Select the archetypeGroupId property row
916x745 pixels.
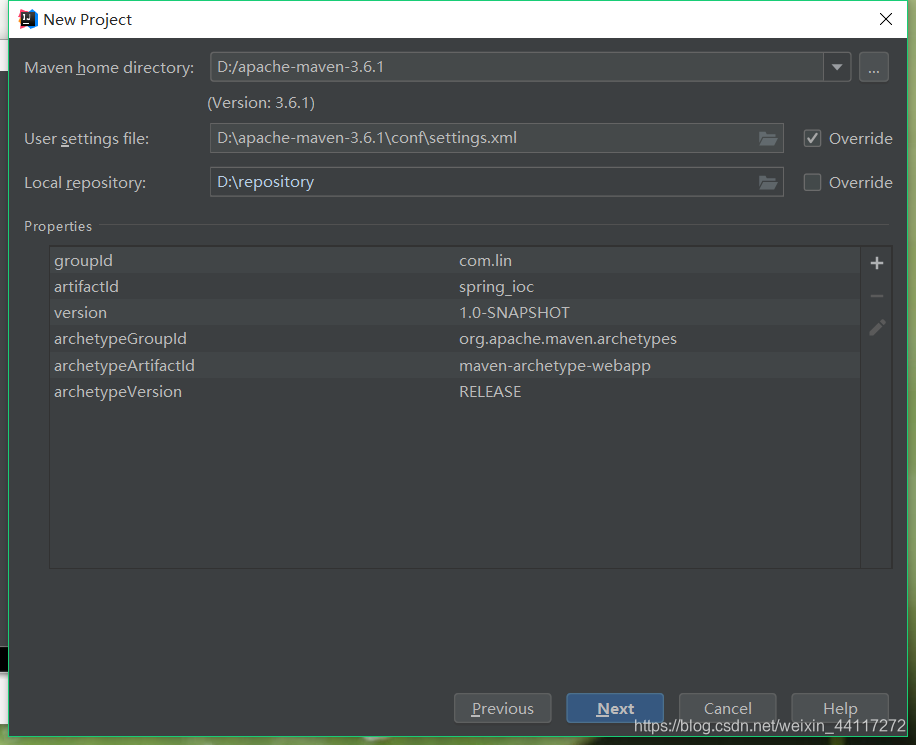tap(454, 339)
